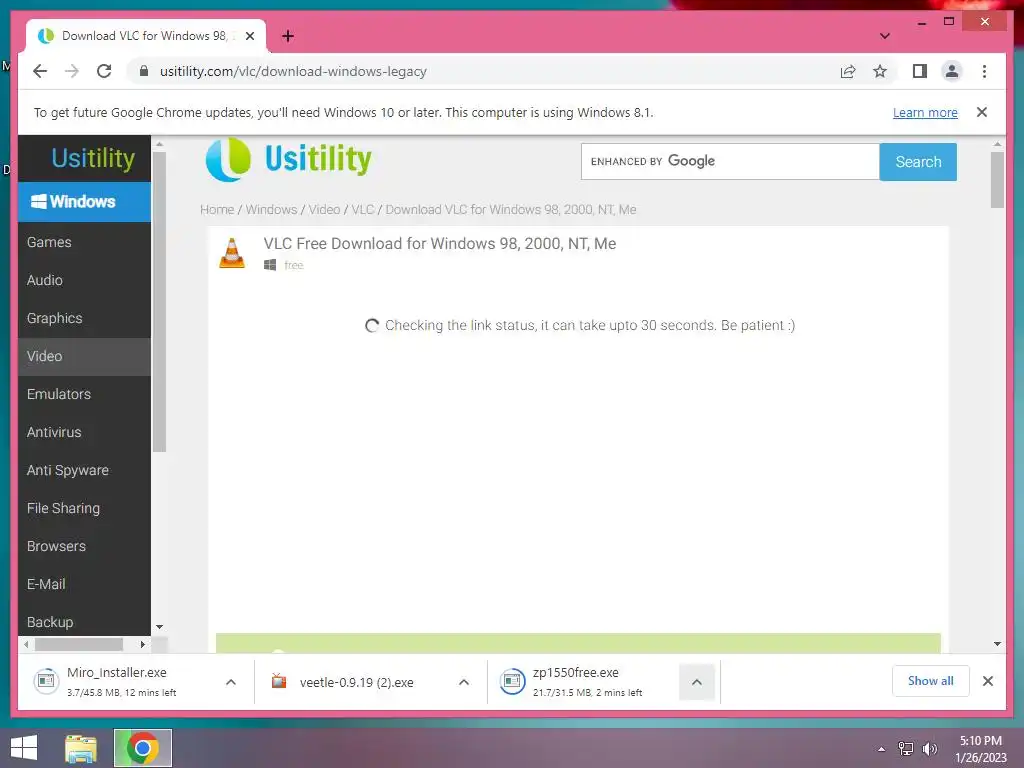Close the Download VLC tab

coord(250,36)
